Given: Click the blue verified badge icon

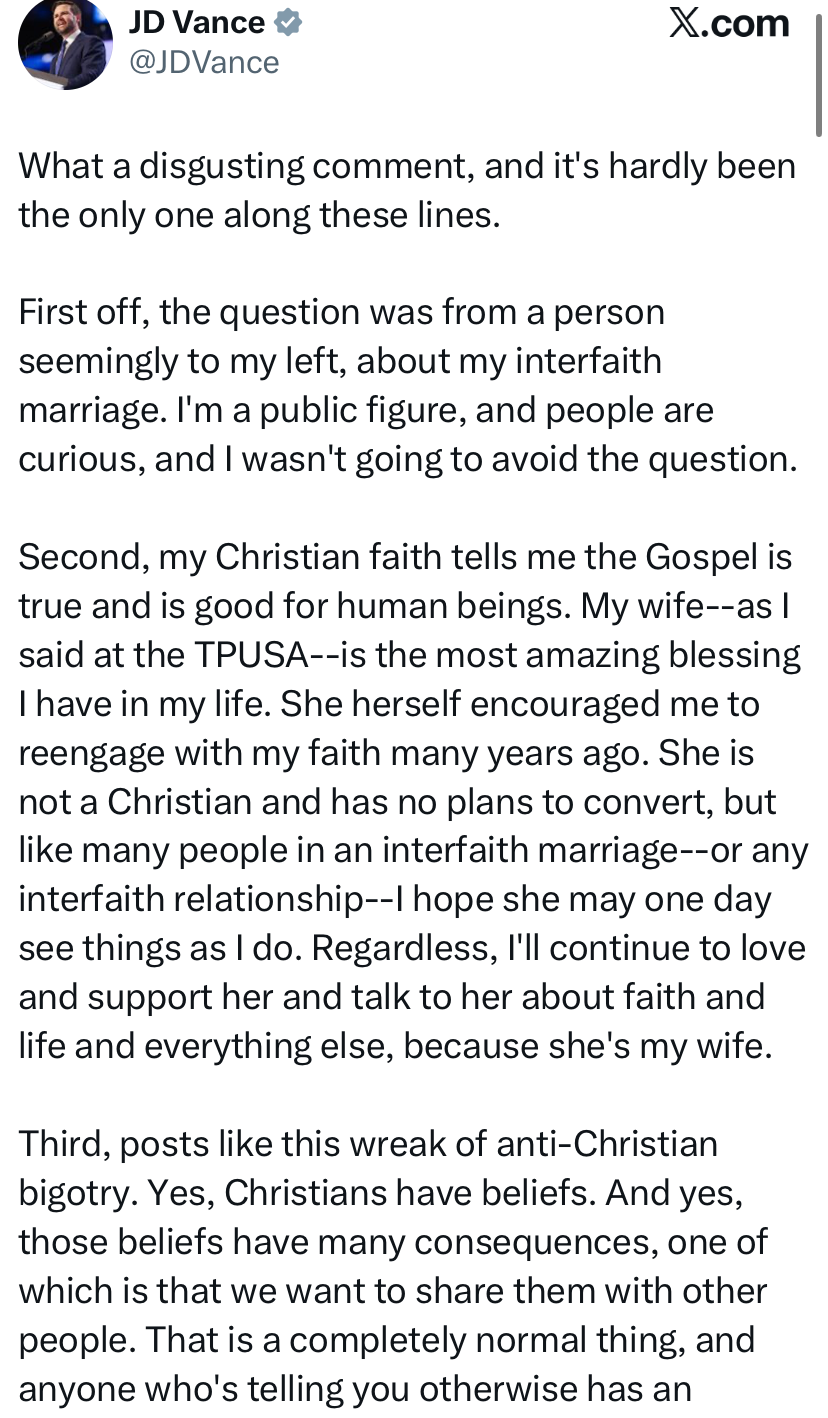Looking at the screenshot, I should (x=288, y=22).
